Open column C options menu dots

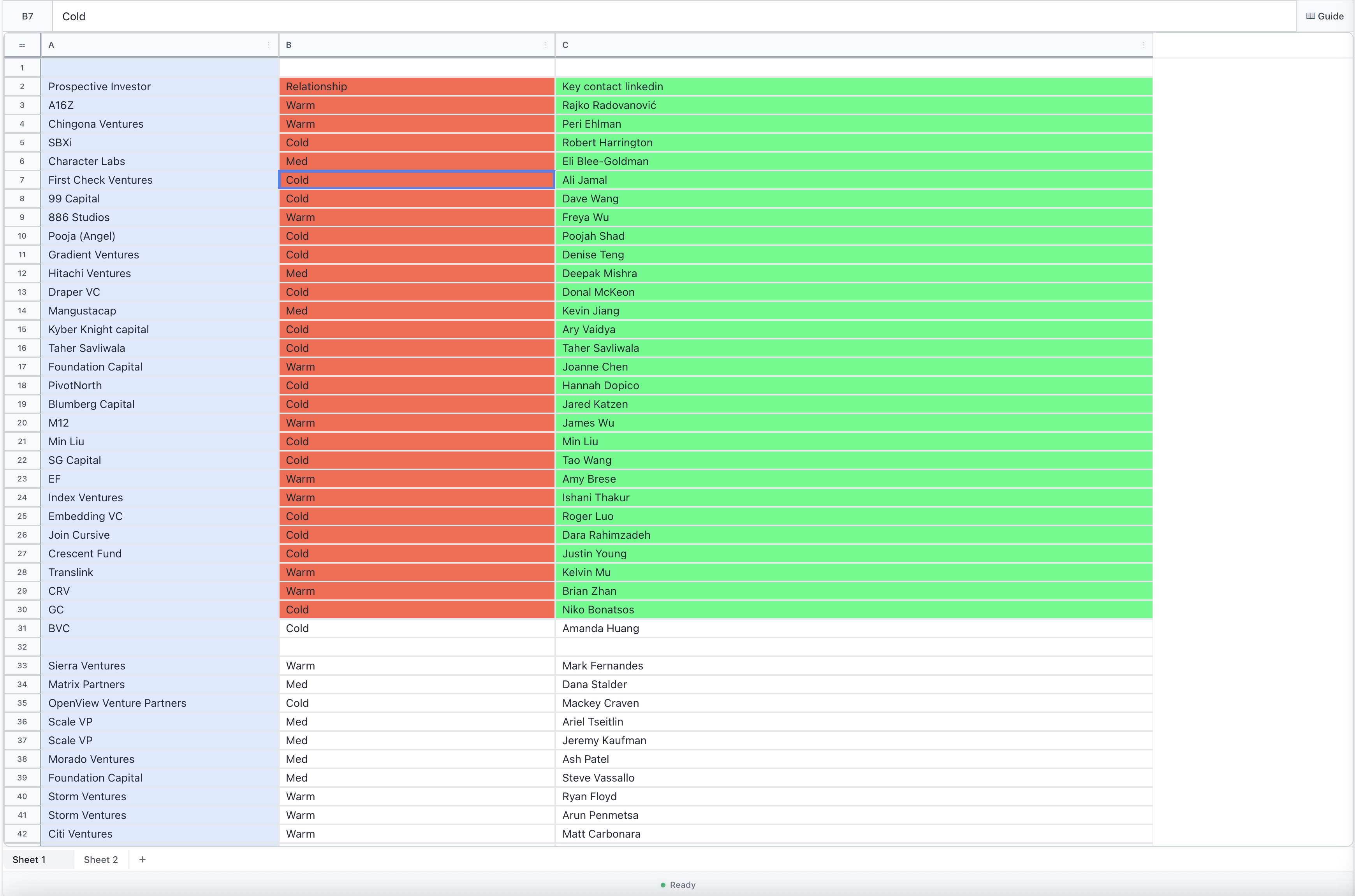[1143, 45]
